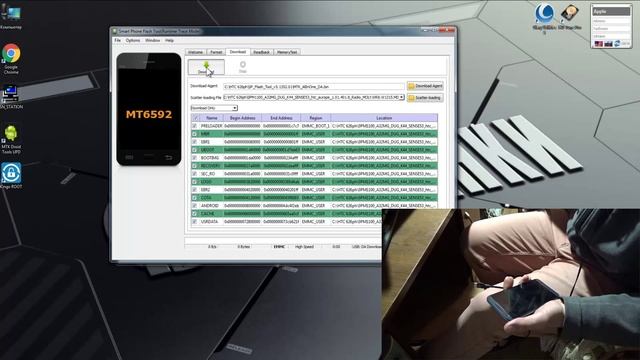Click EMMC in the status bar

[279, 247]
